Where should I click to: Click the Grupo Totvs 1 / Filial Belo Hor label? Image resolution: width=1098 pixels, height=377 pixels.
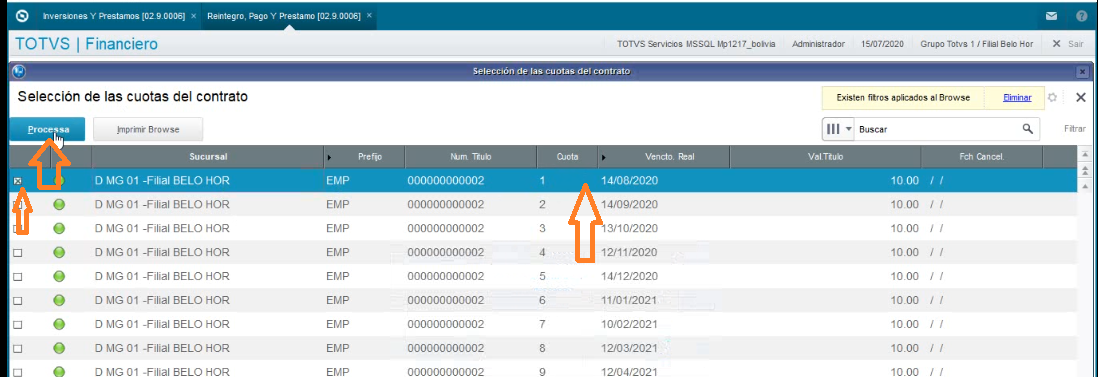point(977,43)
